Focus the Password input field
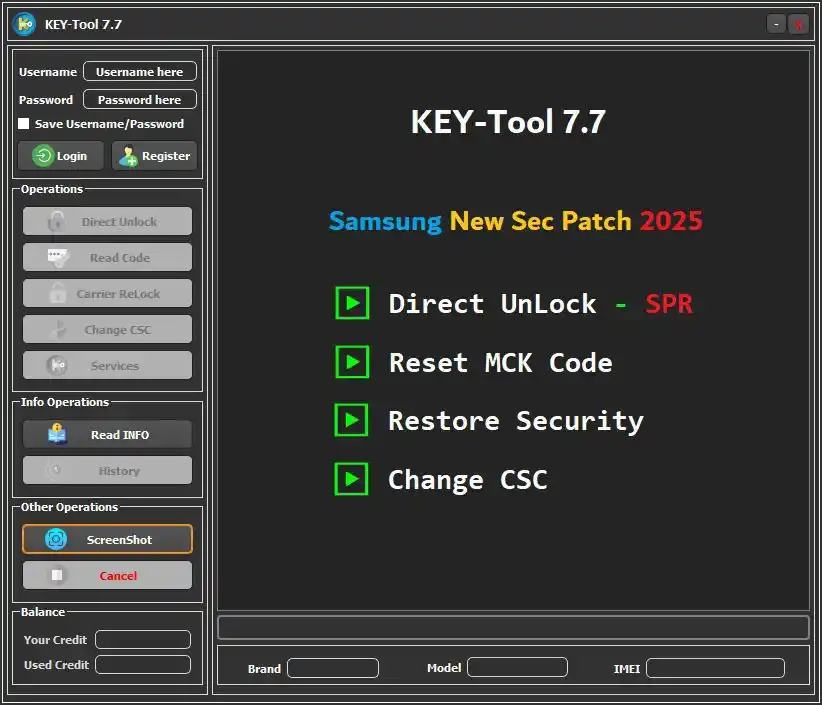The height and width of the screenshot is (705, 822). (x=140, y=100)
